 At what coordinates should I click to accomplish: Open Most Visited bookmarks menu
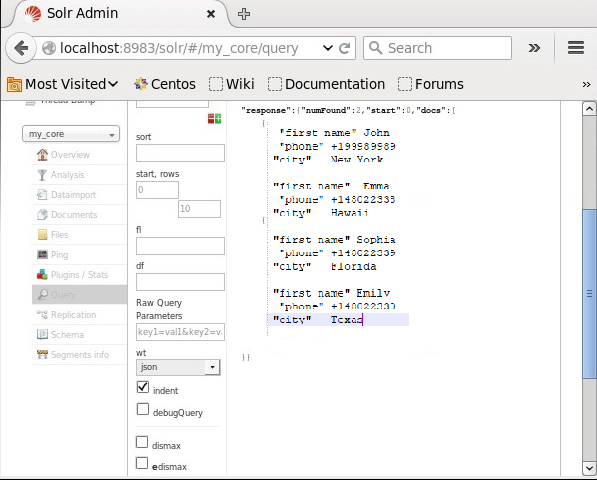click(62, 84)
